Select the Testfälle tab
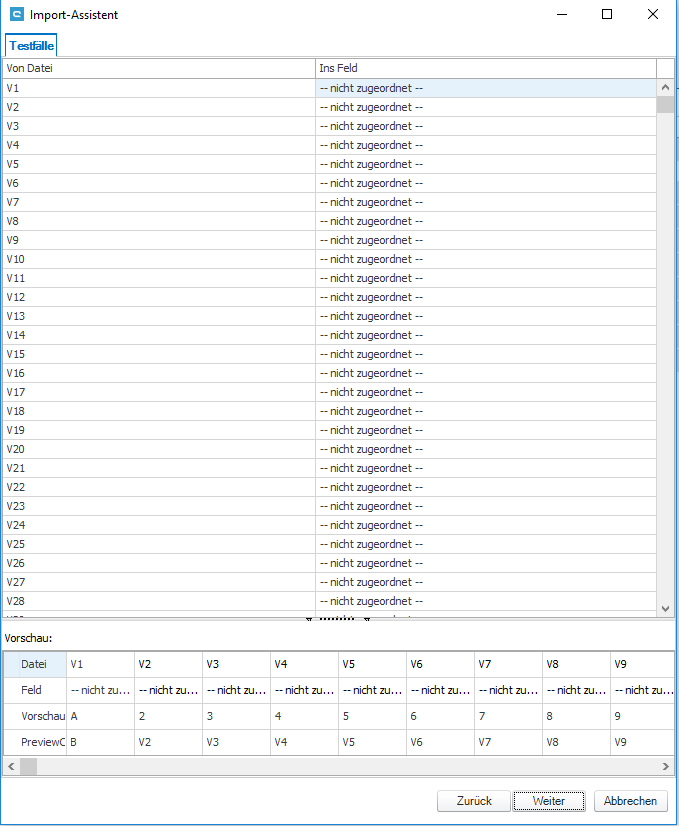Image resolution: width=679 pixels, height=826 pixels. pyautogui.click(x=32, y=46)
